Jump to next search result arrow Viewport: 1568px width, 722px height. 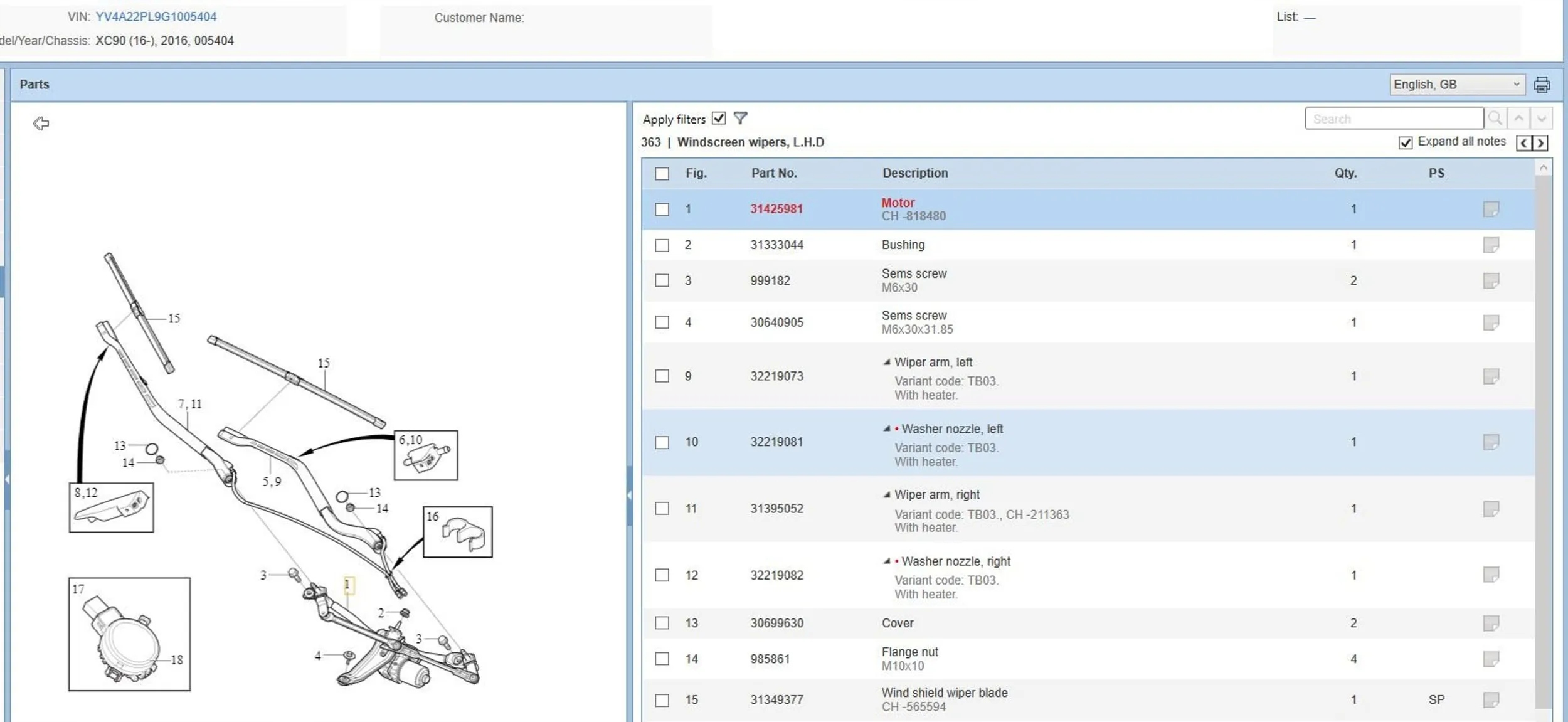click(x=1541, y=119)
